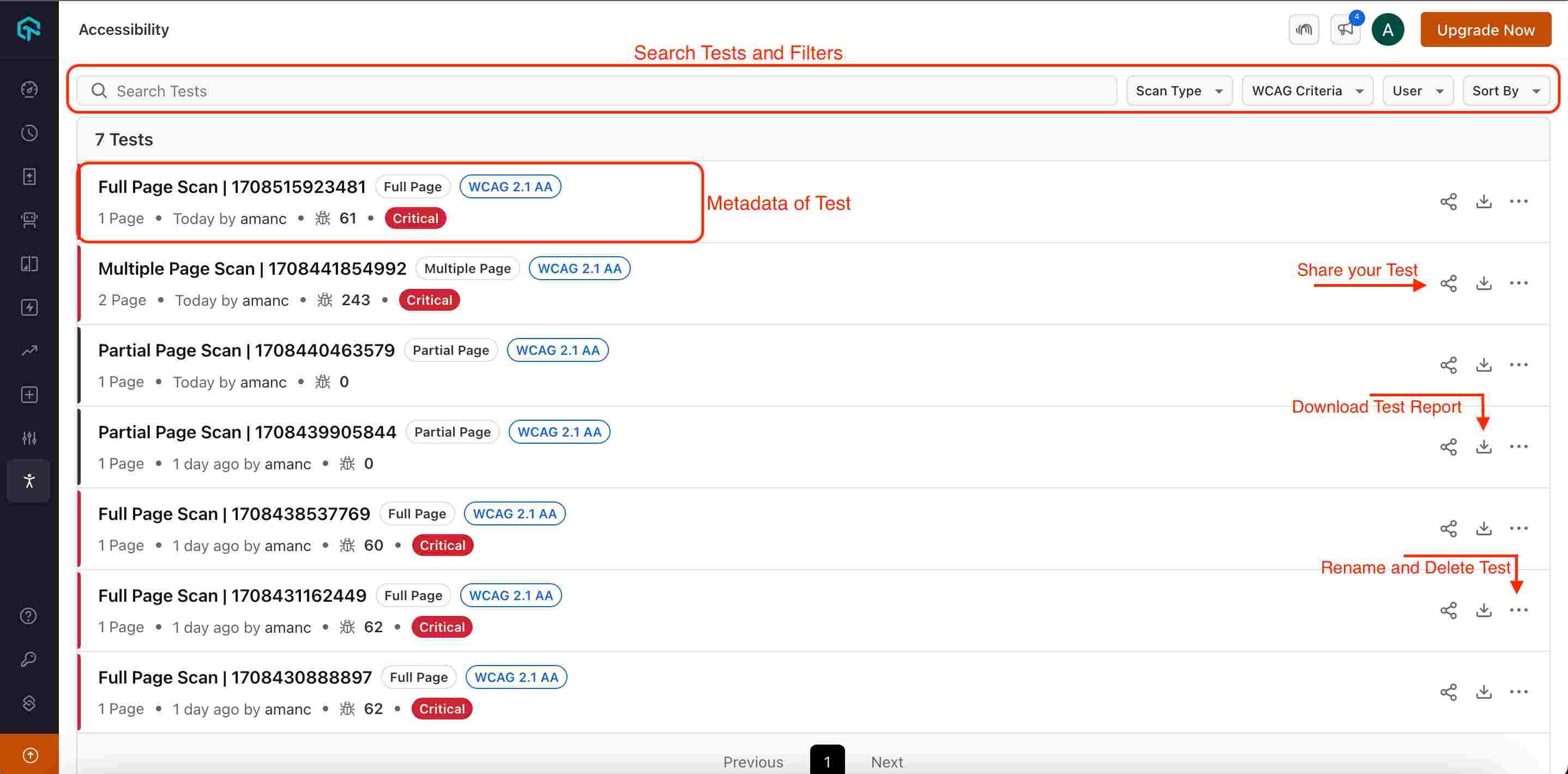This screenshot has width=1568, height=774.
Task: Click the Search Tests input field
Action: 596,90
